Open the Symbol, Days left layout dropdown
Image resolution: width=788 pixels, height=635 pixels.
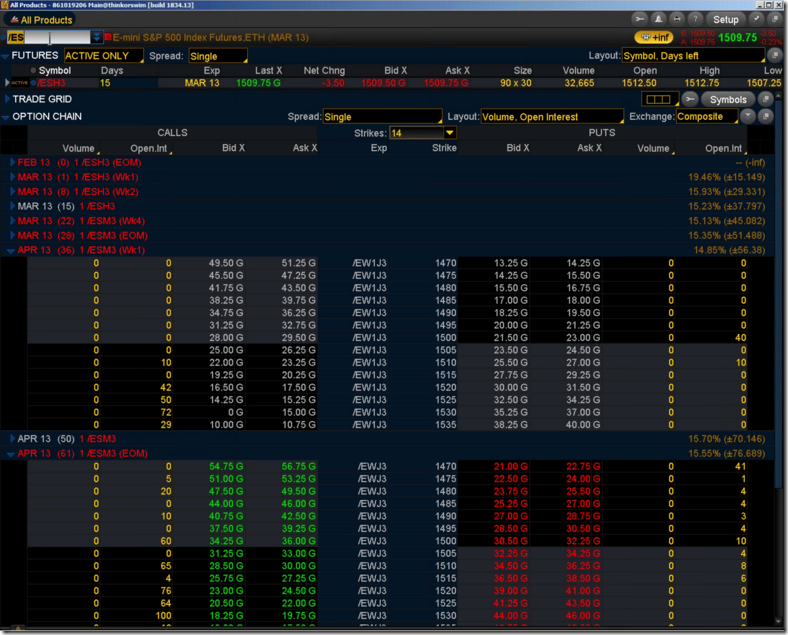(693, 56)
